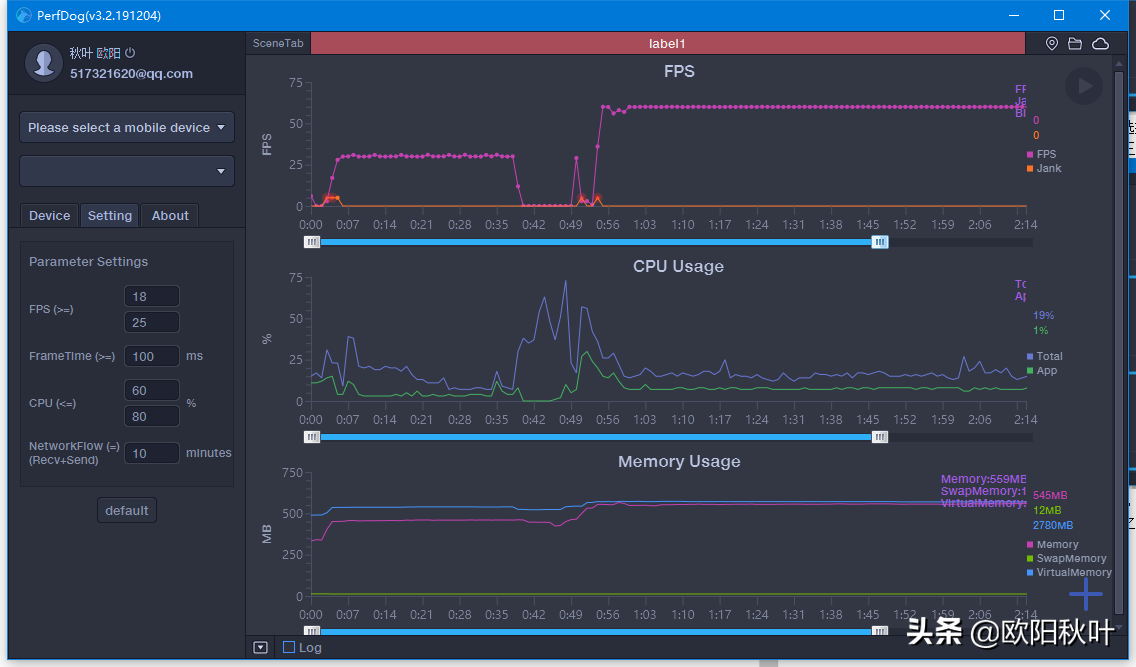This screenshot has width=1136, height=667.
Task: Start recording with the play button
Action: pyautogui.click(x=1084, y=85)
